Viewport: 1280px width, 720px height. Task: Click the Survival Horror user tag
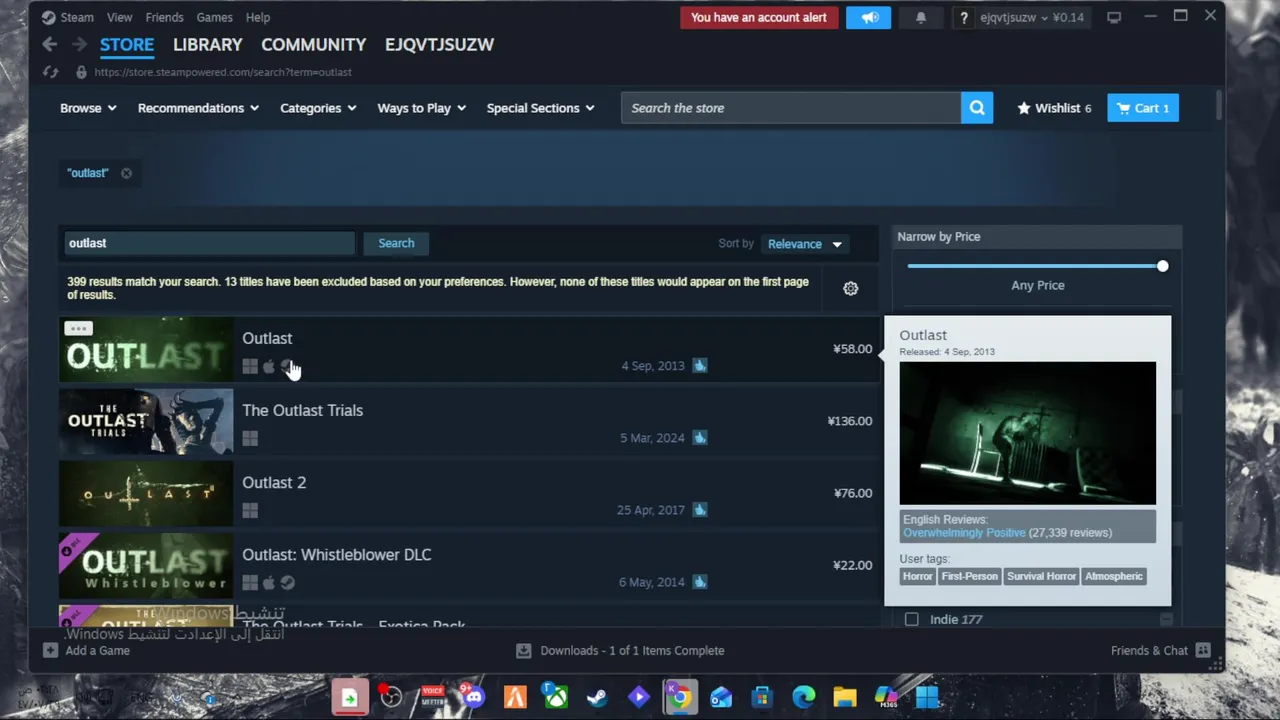[x=1041, y=576]
